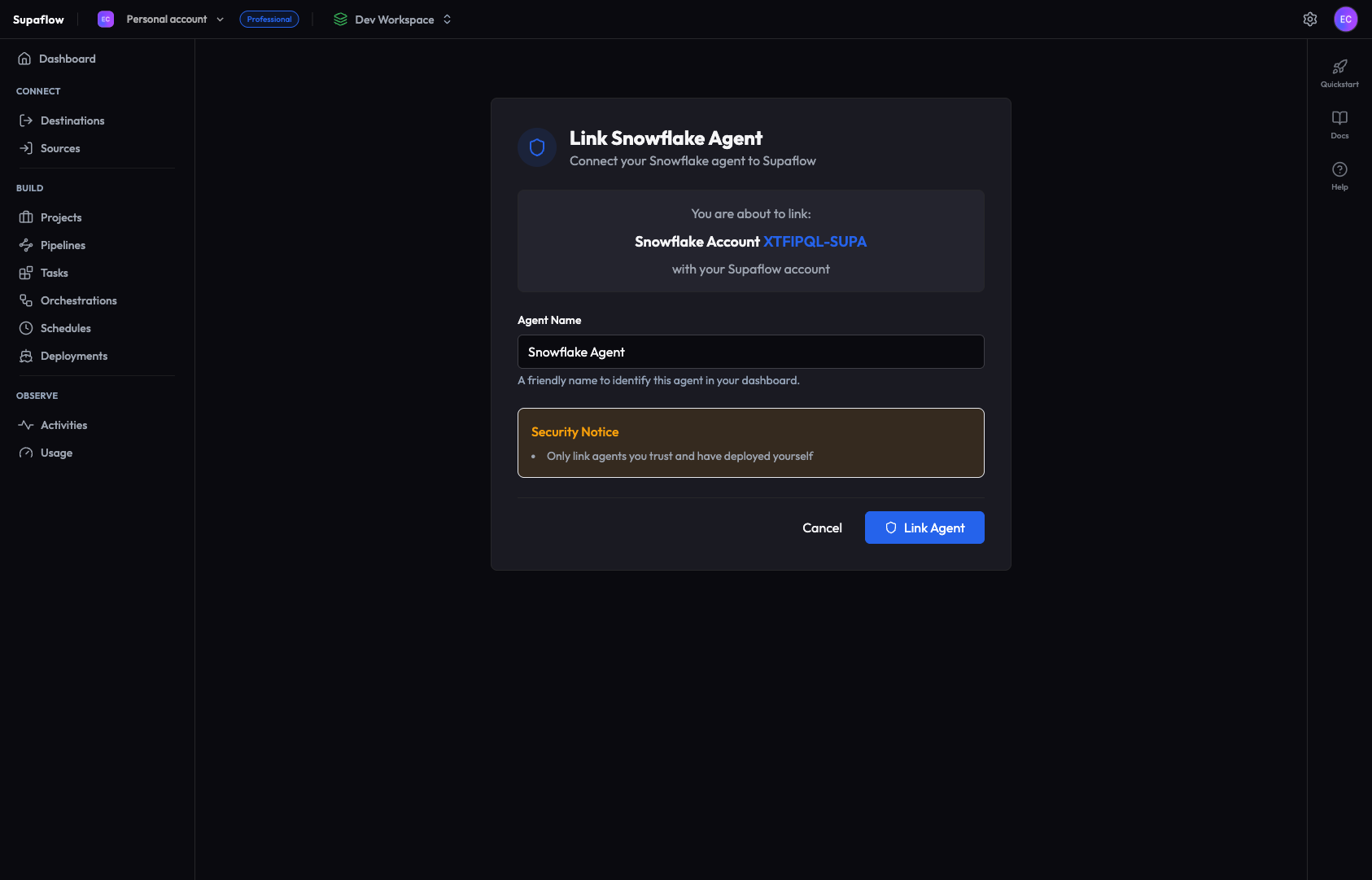
Task: Open the Pipelines section
Action: tap(62, 245)
